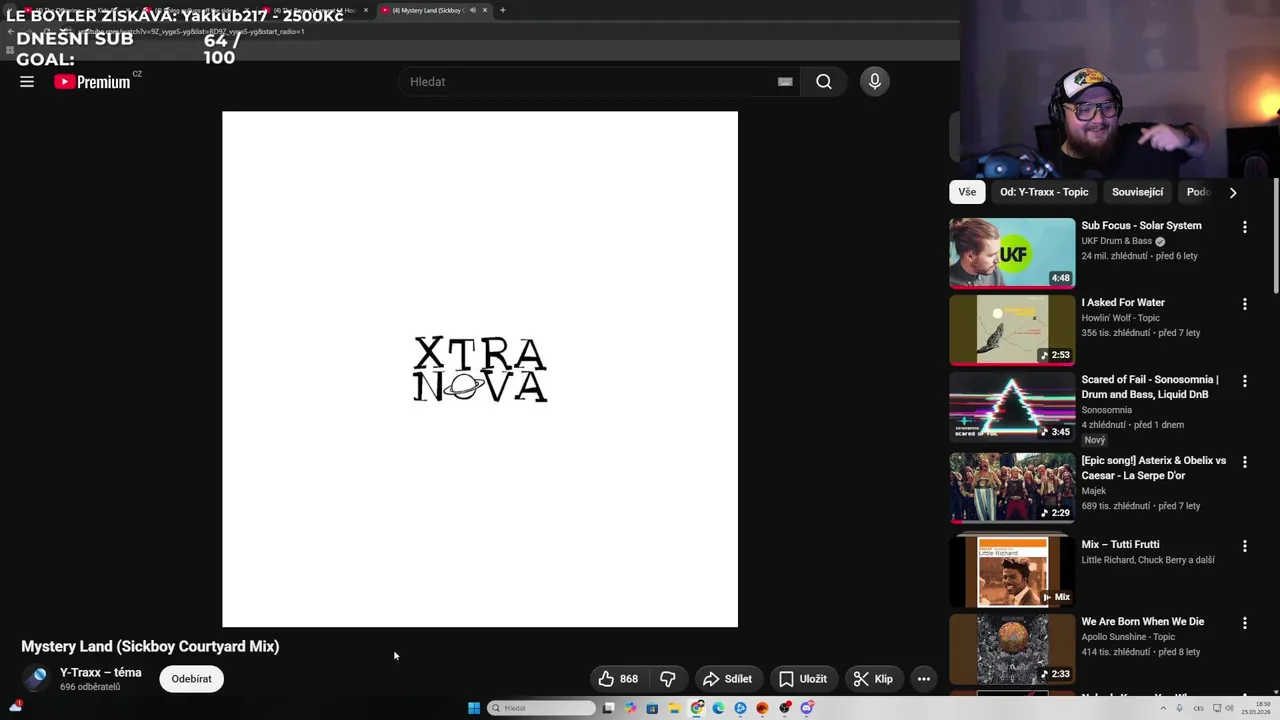Open options menu for Mix – Tutti Frutti

pyautogui.click(x=1245, y=546)
